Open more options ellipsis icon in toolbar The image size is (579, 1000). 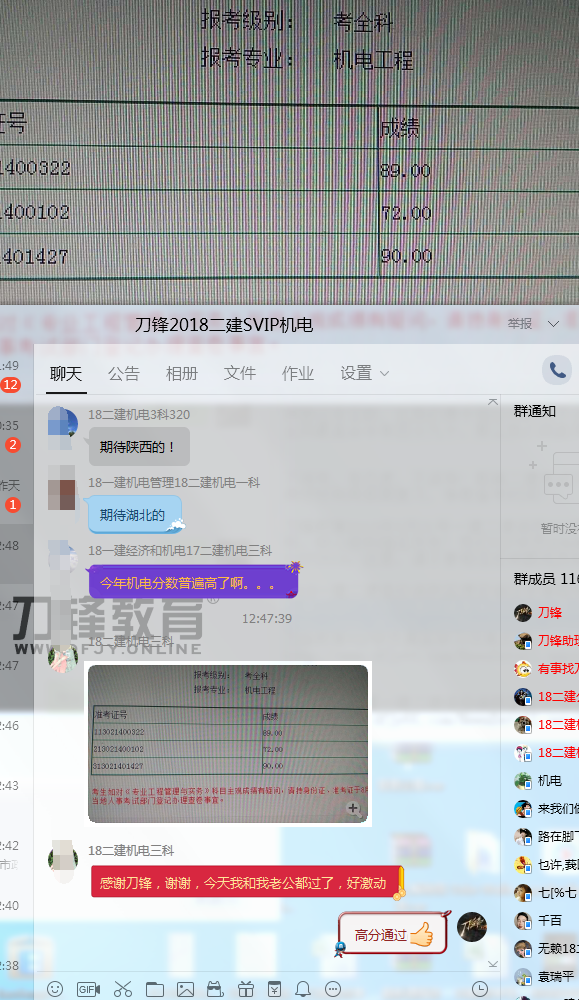[x=333, y=989]
